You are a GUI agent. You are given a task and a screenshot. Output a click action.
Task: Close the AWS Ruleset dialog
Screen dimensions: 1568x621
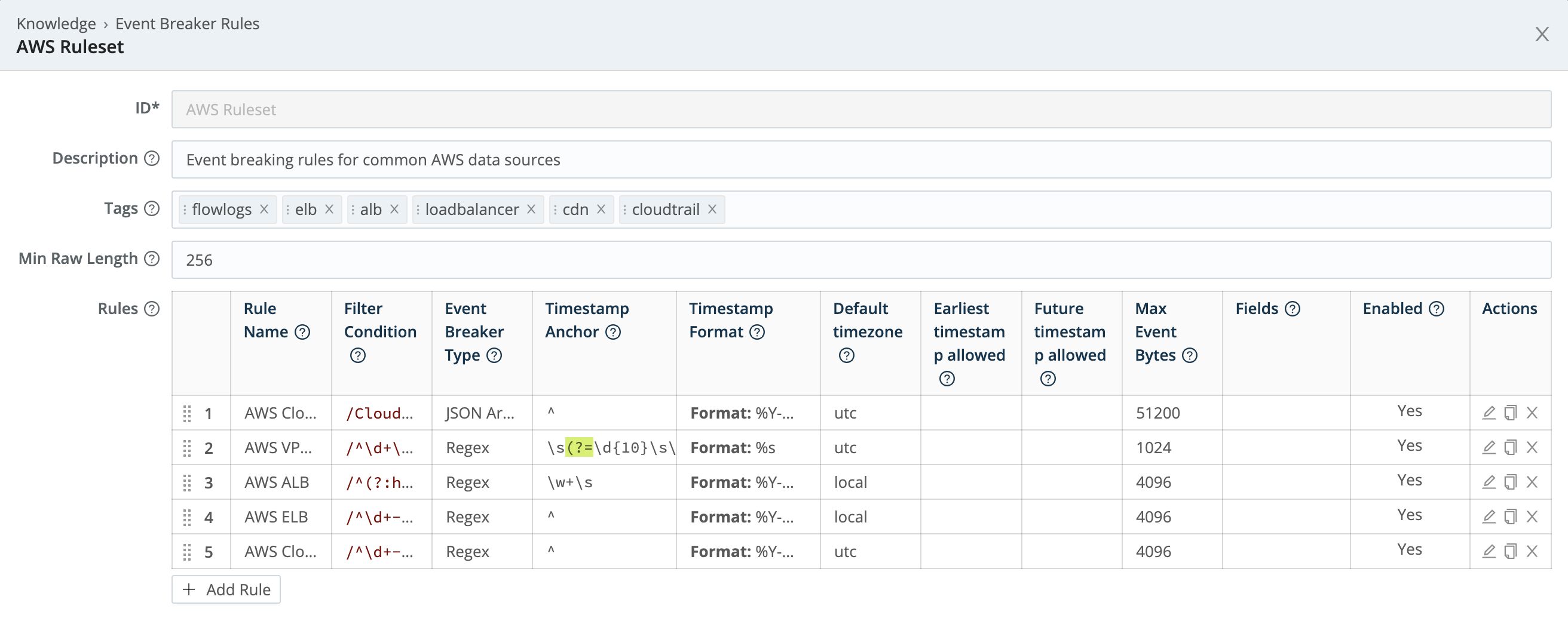[x=1542, y=34]
